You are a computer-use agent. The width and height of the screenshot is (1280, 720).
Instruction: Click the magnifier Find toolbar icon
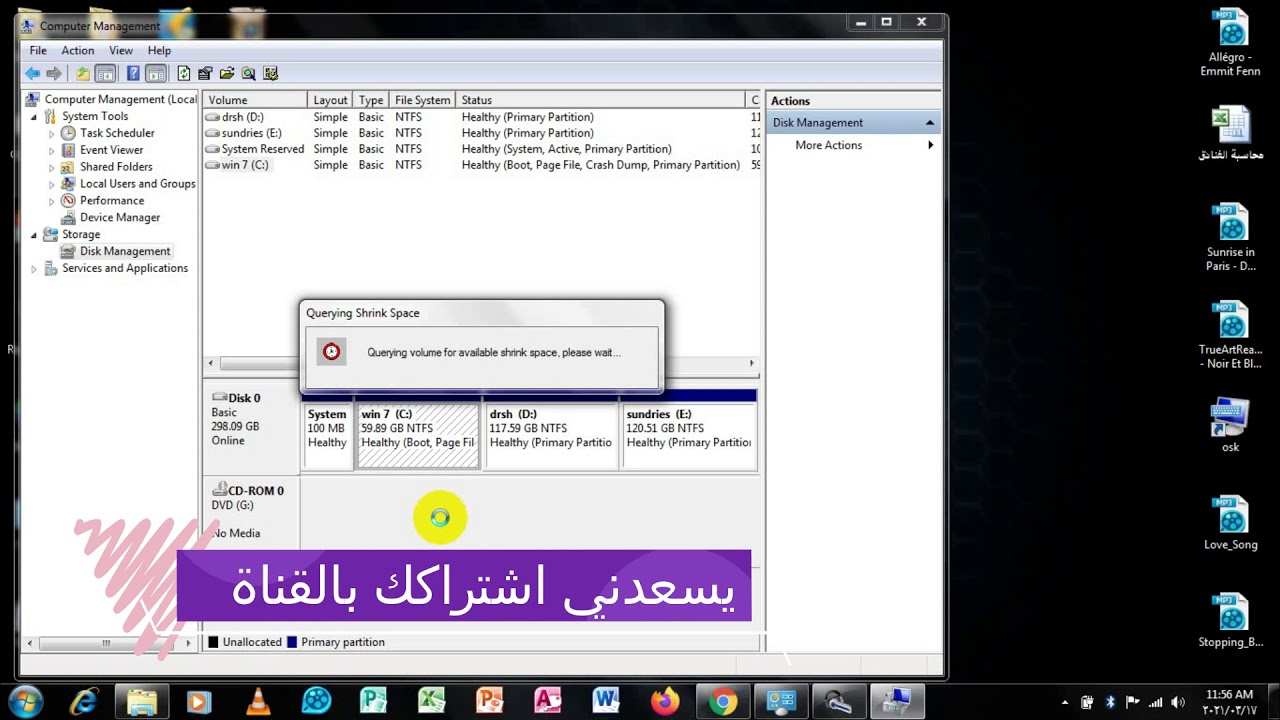tap(248, 73)
